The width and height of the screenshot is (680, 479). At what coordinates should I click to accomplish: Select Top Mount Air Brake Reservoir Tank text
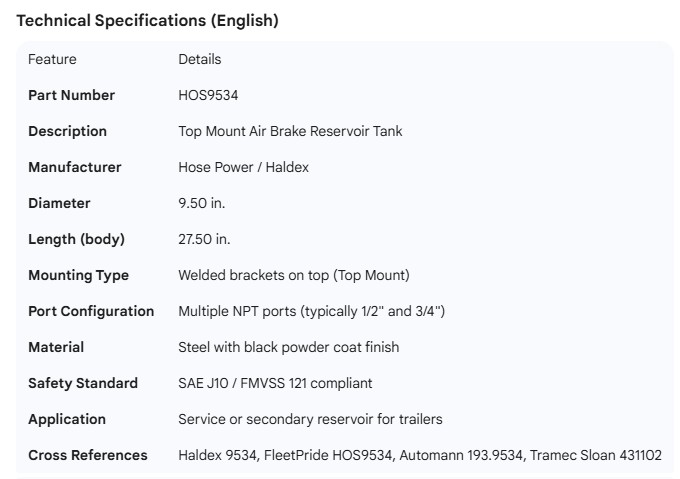(x=290, y=131)
